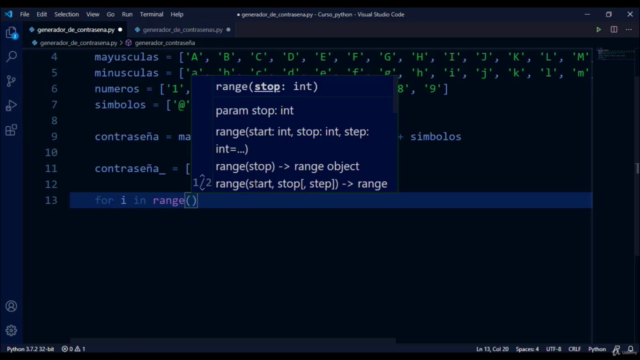Open the Help menu
640x360 pixels.
pos(177,14)
